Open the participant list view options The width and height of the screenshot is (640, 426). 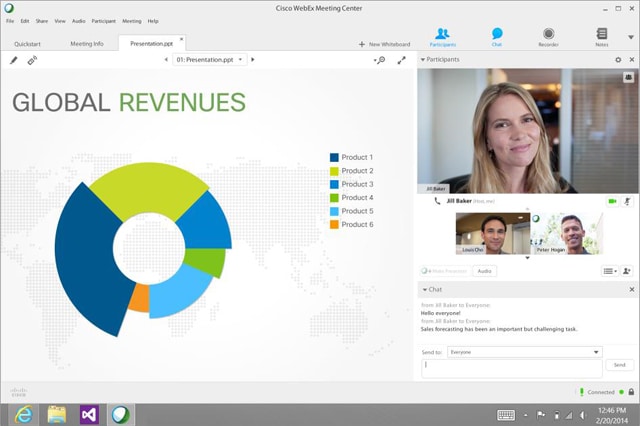coord(610,271)
